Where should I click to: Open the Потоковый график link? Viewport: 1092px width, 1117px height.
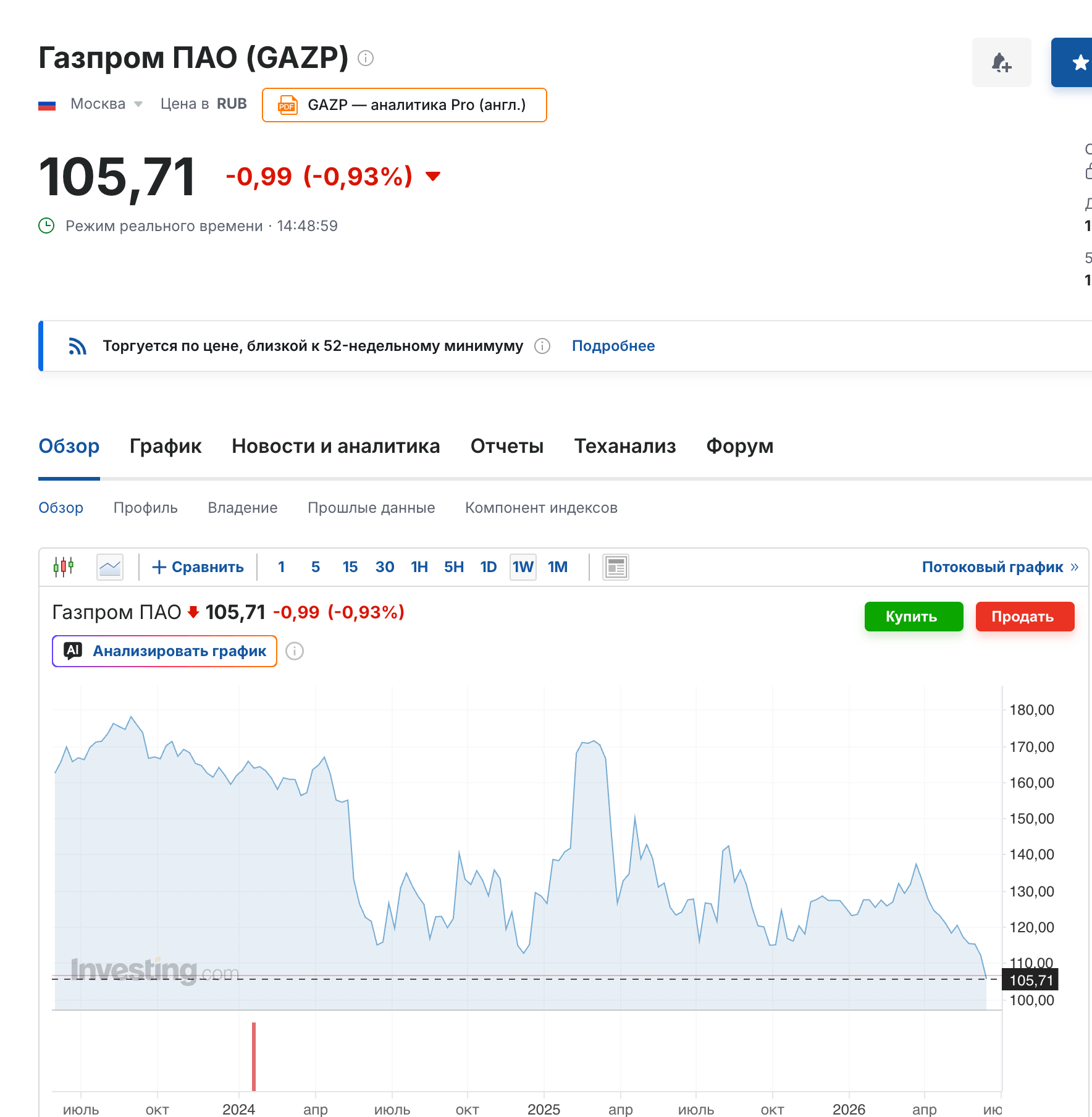[999, 567]
